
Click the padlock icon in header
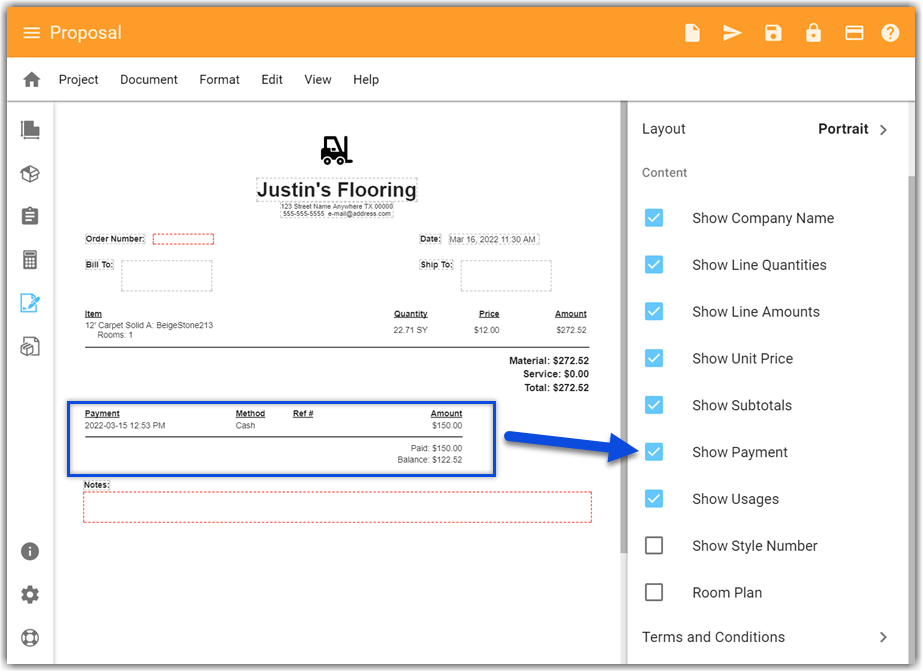[x=813, y=32]
